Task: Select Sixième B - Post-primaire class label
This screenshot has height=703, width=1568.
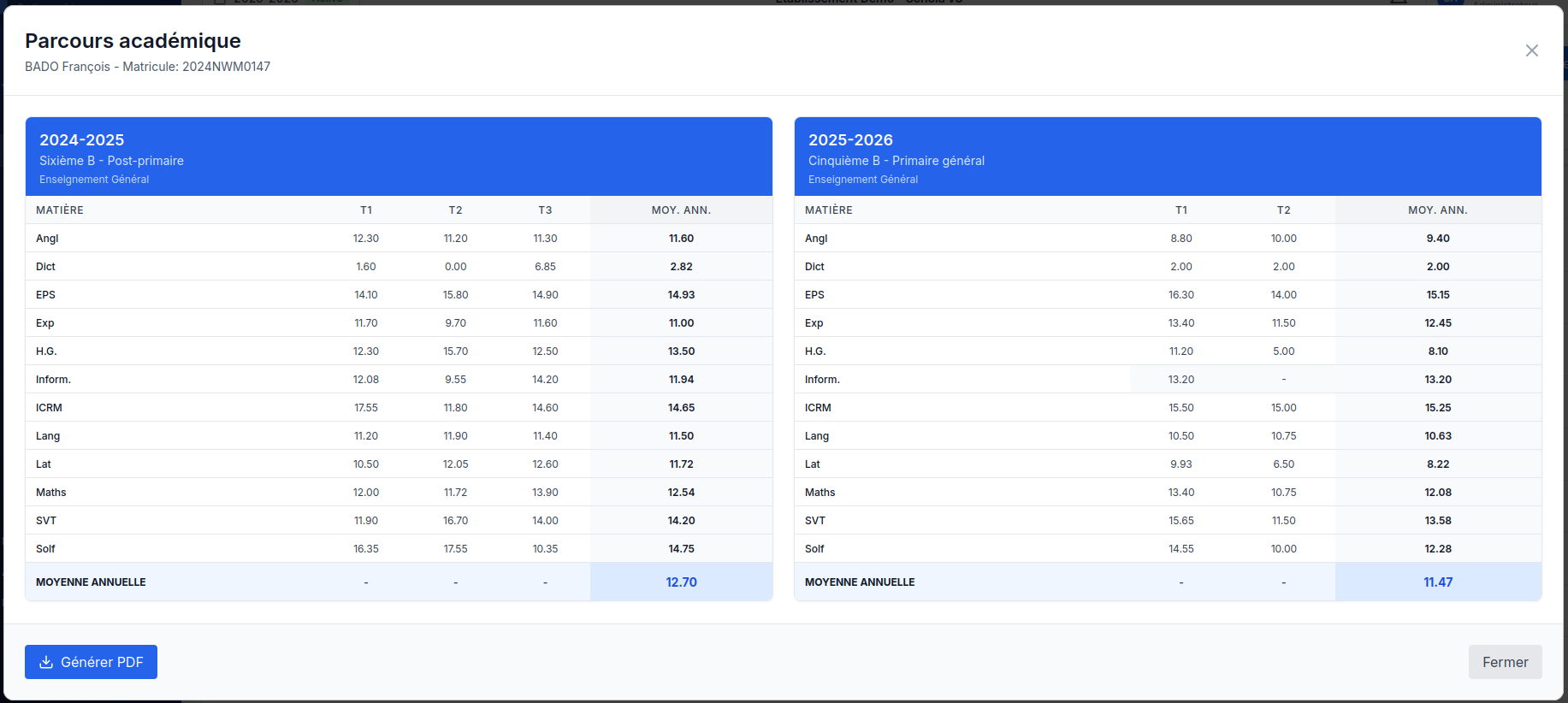Action: 111,161
